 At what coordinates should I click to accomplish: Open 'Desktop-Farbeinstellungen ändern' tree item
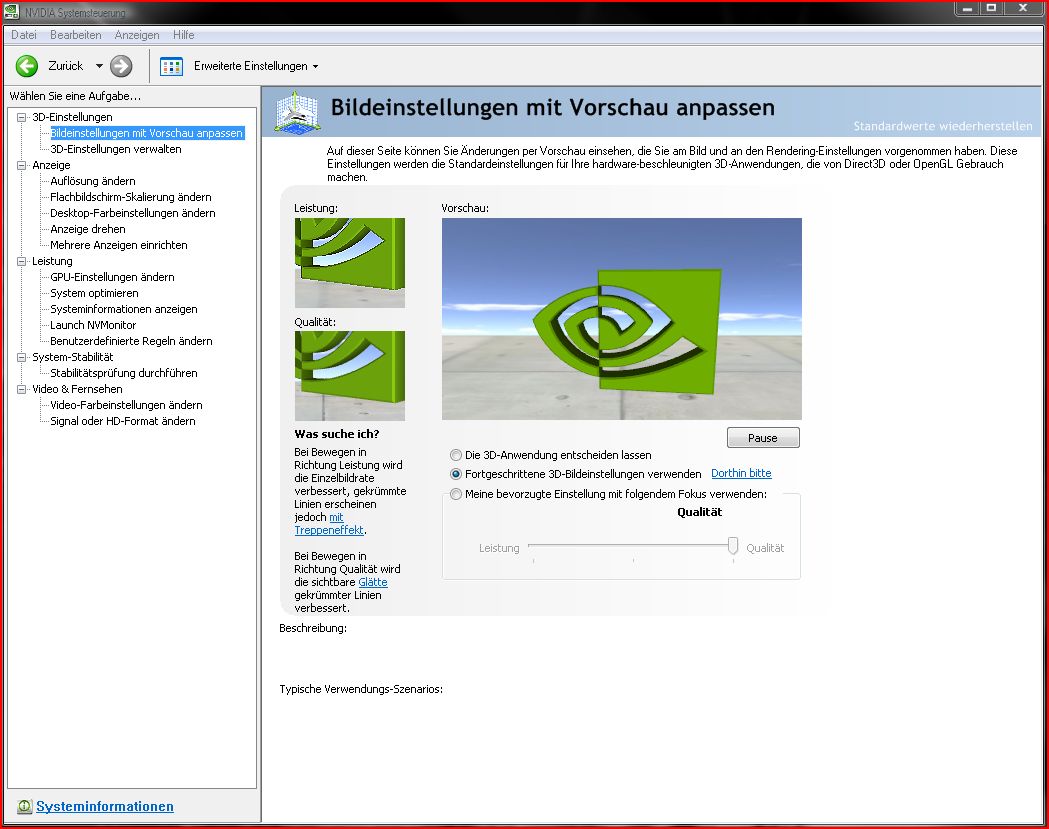[132, 213]
